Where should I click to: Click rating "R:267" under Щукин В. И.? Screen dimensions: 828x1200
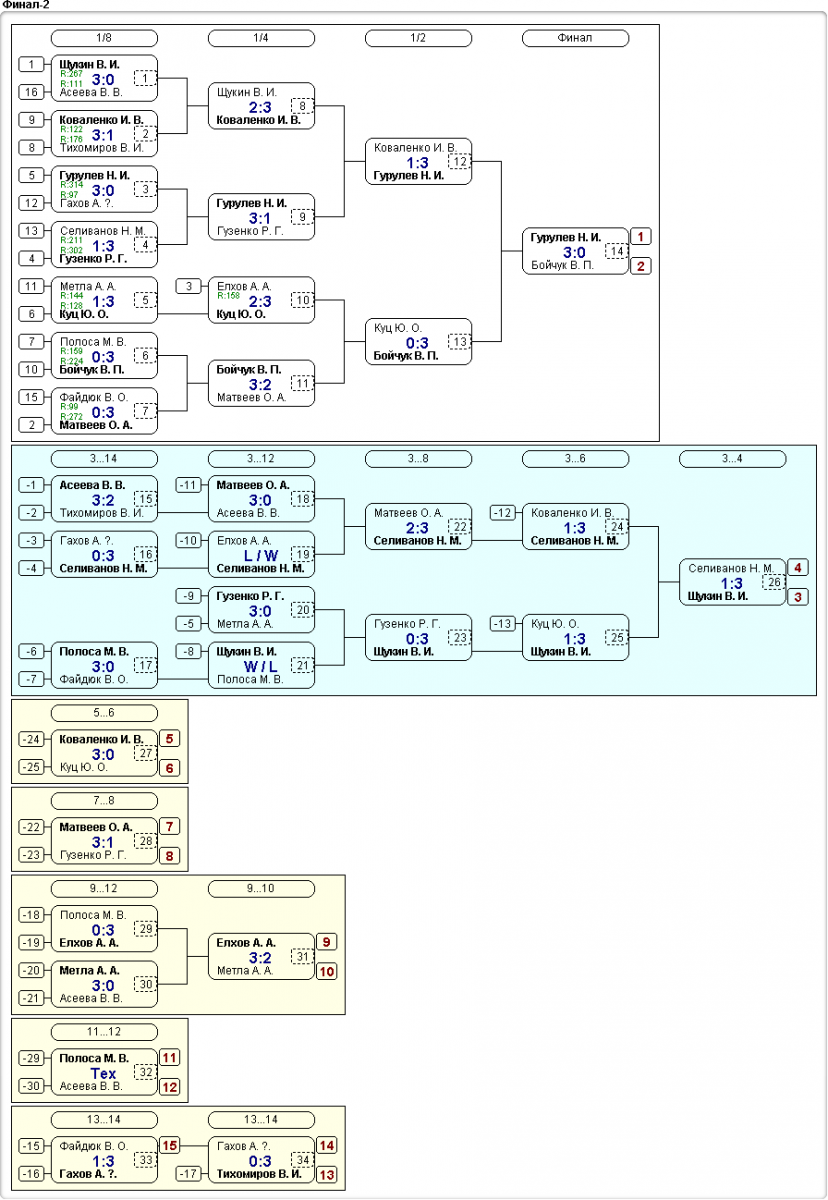(70, 74)
